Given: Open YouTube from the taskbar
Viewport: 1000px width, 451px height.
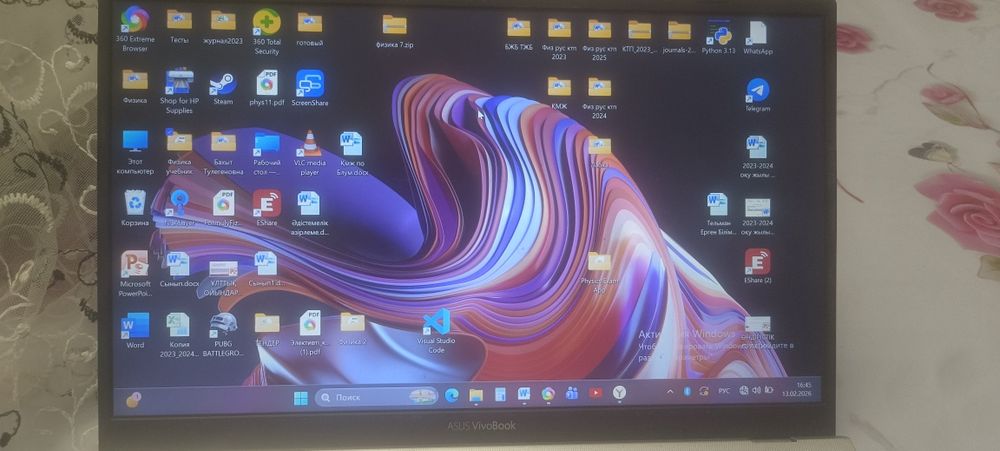Looking at the screenshot, I should click(x=596, y=394).
